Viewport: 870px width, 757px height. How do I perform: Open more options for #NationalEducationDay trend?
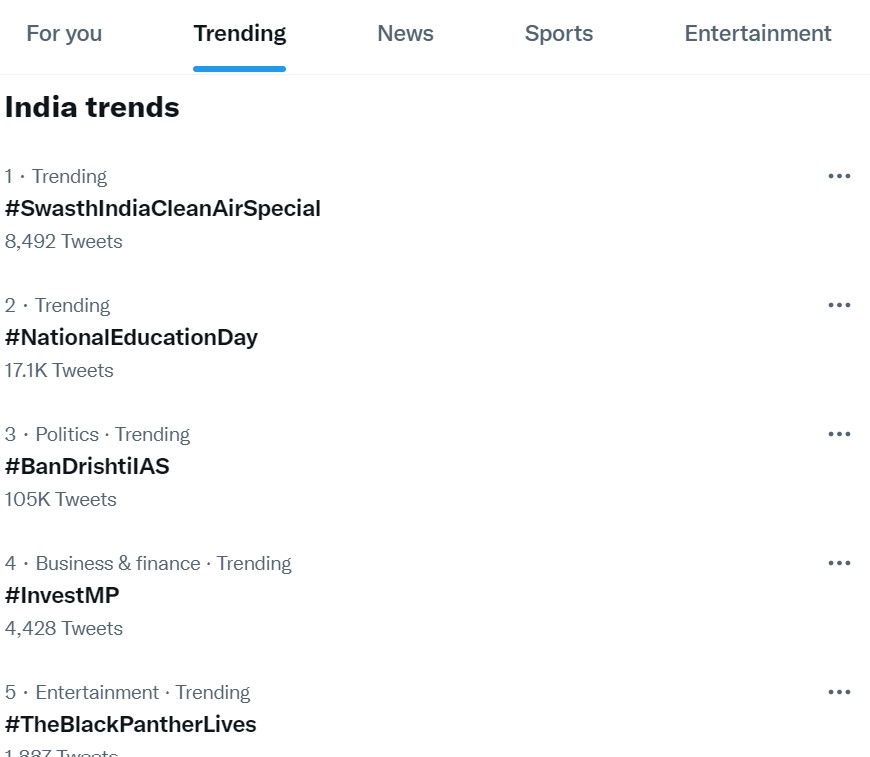[x=839, y=306]
